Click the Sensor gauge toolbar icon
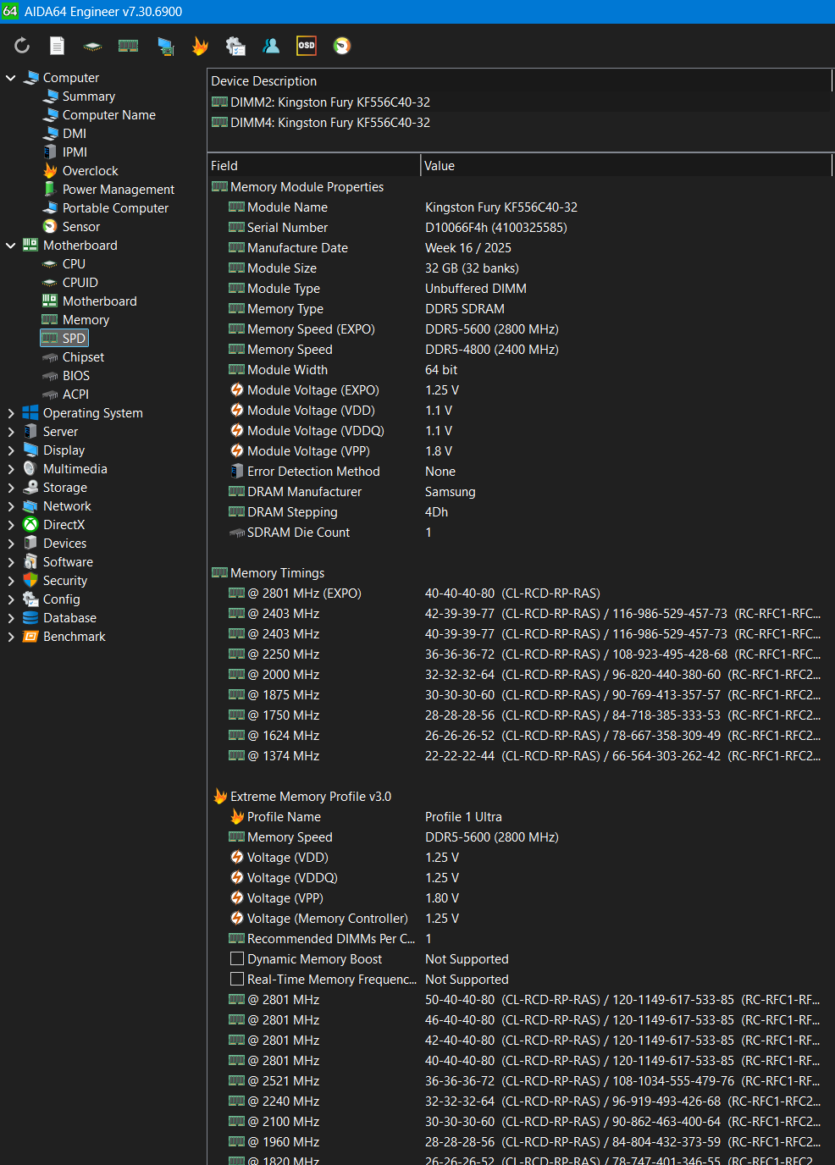Screen dimensions: 835x1165 (x=342, y=45)
